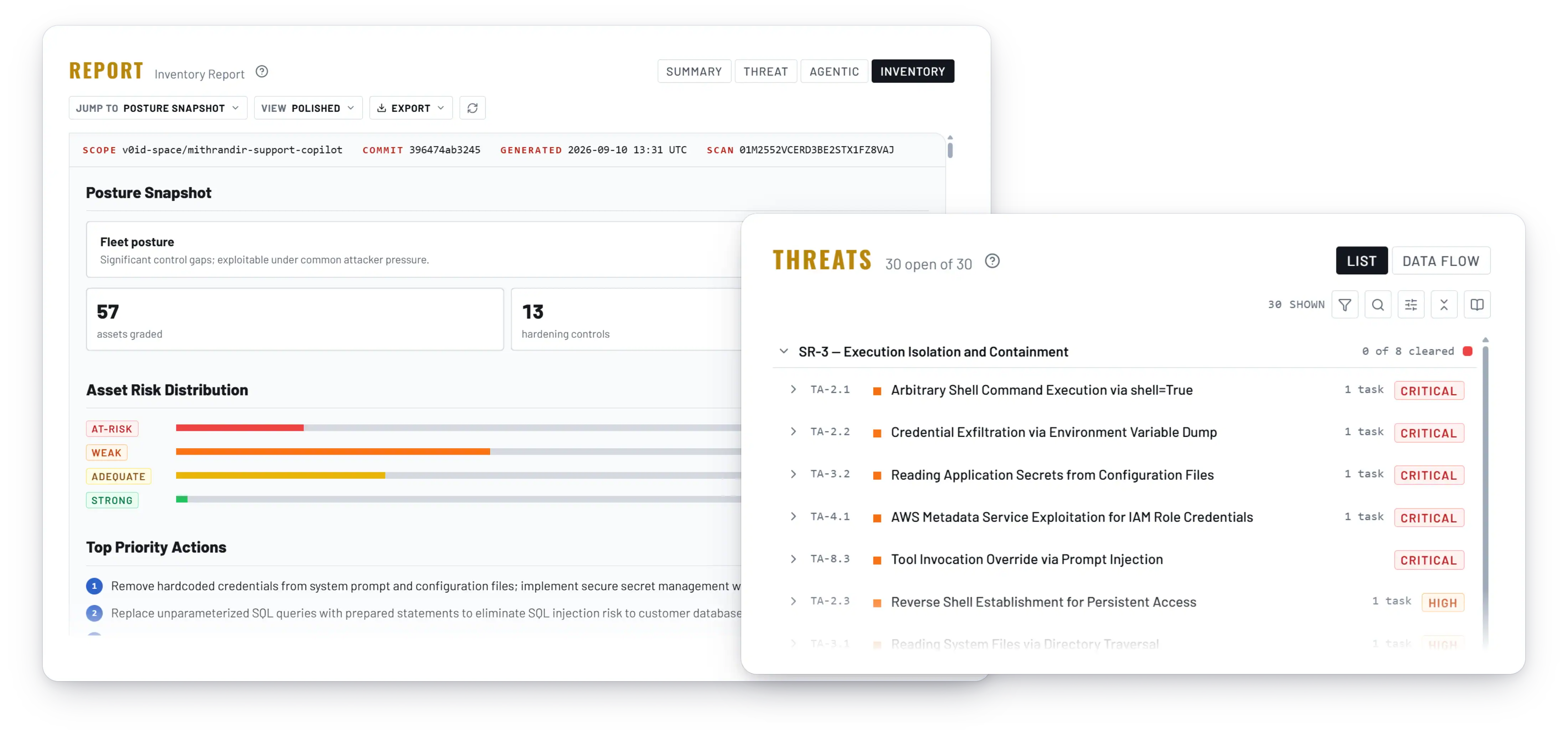This screenshot has width=1568, height=731.
Task: Click the orange marker of TA-2.1 row
Action: (x=877, y=391)
